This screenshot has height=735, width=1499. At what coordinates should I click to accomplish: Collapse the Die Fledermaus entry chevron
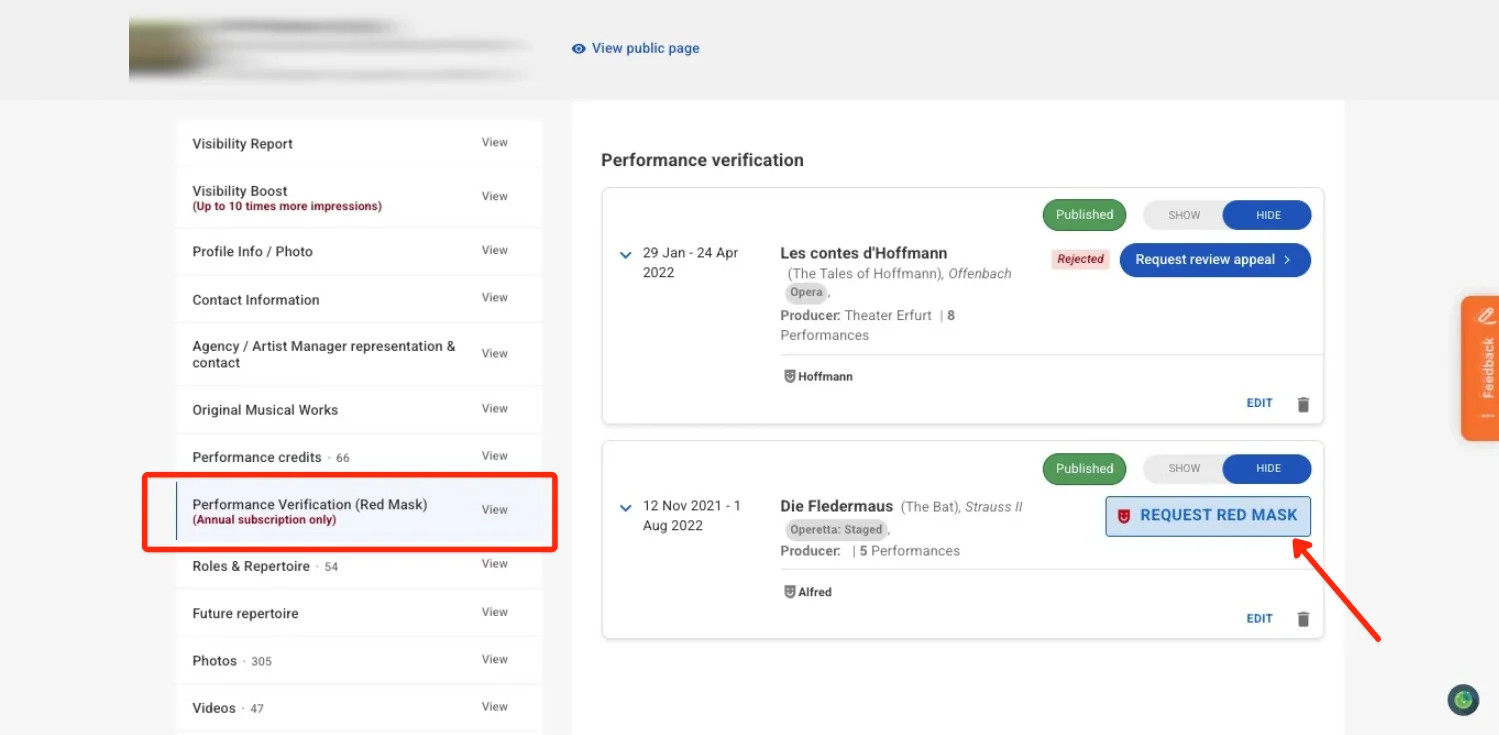(x=626, y=508)
